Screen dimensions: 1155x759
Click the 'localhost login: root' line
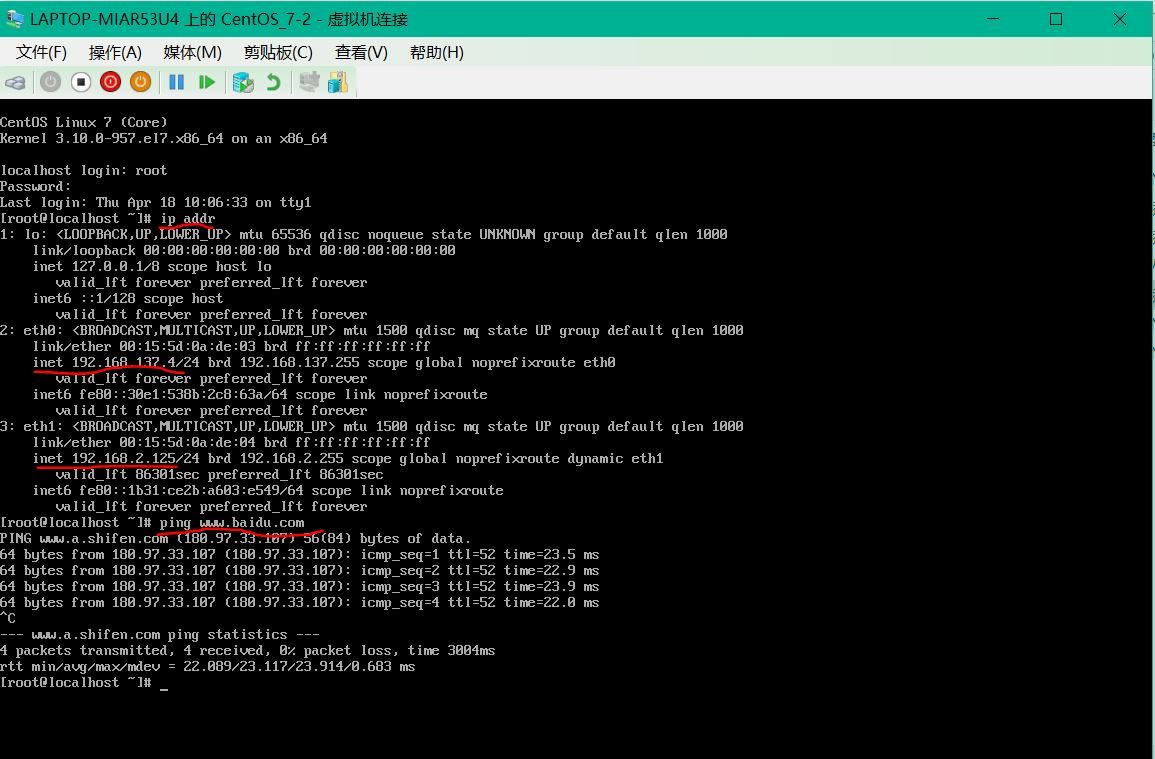pos(84,170)
